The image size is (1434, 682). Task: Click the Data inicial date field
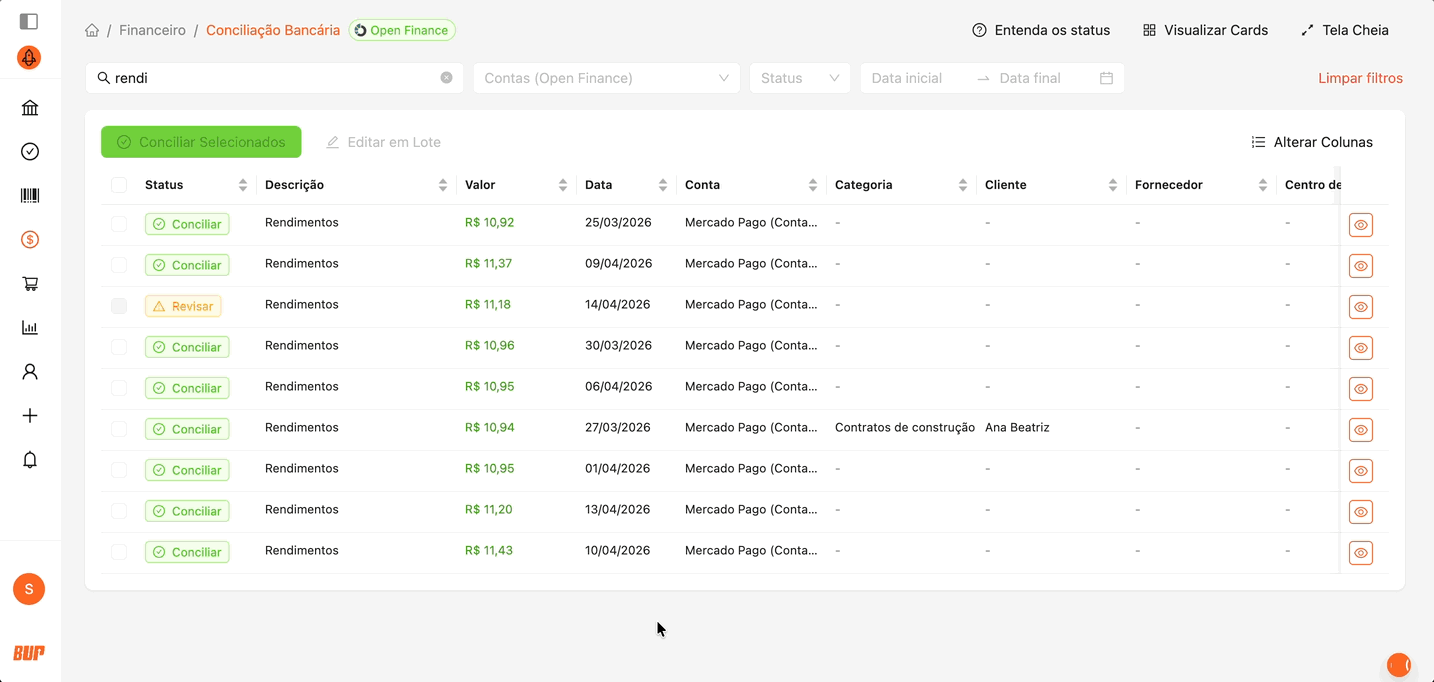907,78
